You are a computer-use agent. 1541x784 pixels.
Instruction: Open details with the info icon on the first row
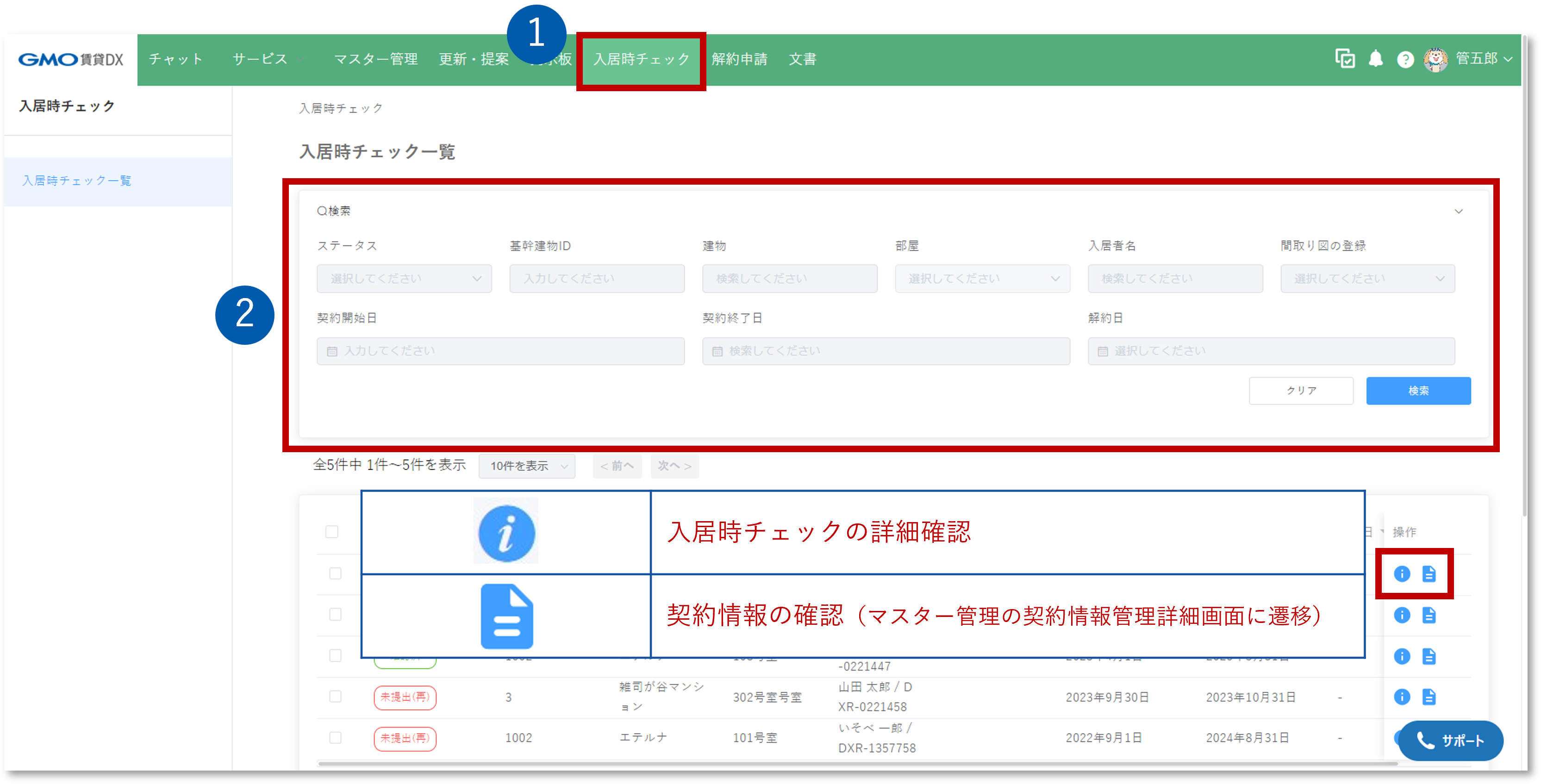coord(1402,574)
